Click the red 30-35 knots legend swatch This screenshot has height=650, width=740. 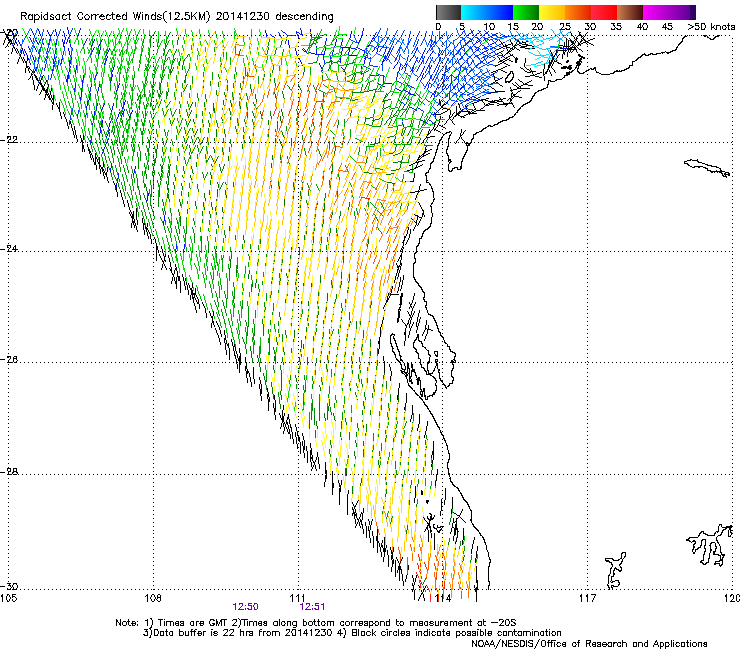point(604,12)
